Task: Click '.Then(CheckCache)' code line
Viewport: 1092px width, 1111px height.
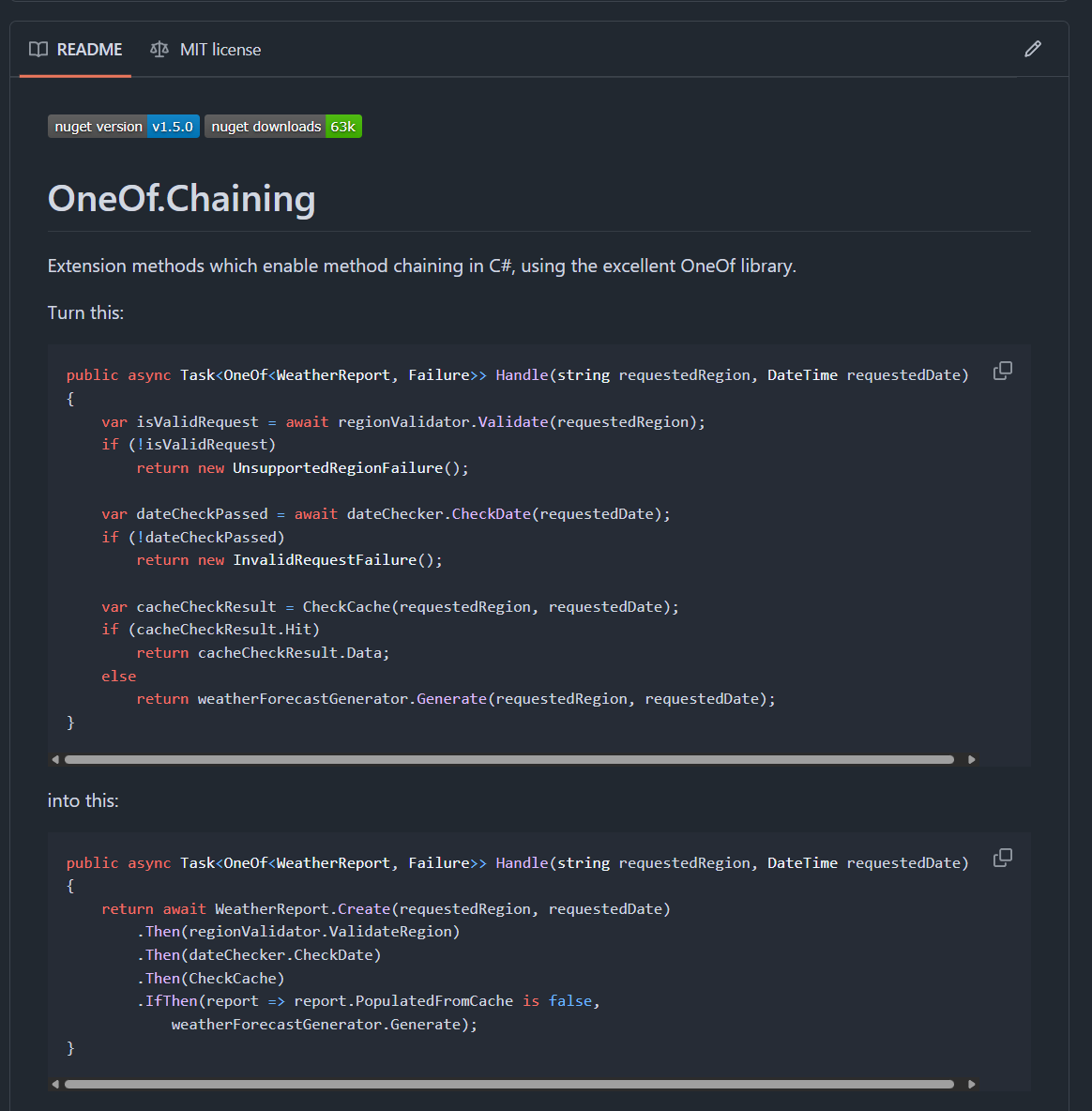Action: [x=211, y=978]
